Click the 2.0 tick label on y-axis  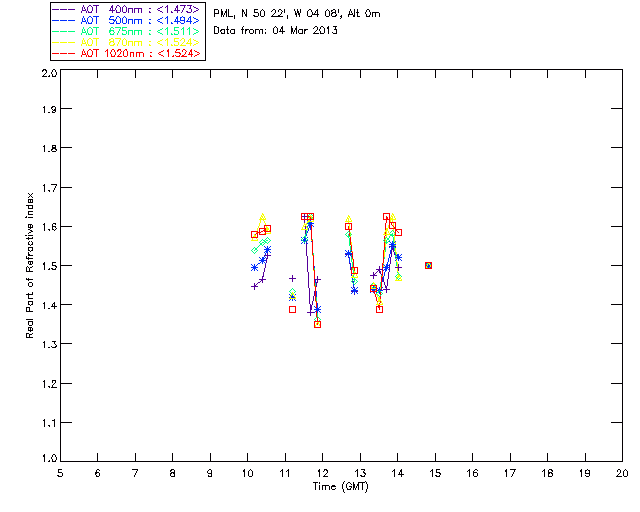[x=46, y=74]
